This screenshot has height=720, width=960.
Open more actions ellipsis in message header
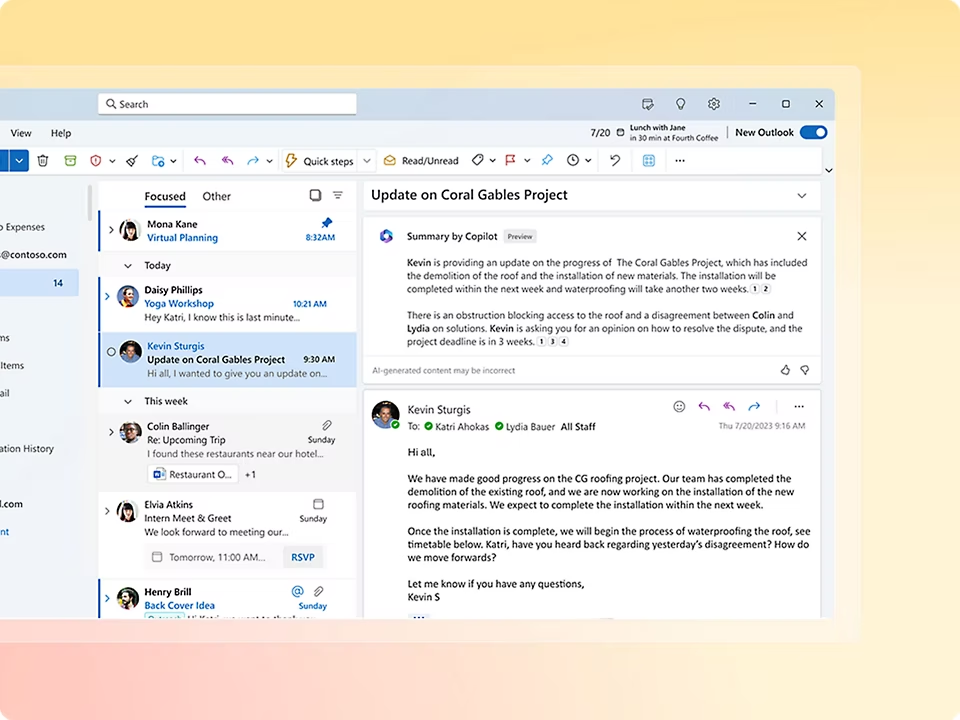(x=799, y=407)
